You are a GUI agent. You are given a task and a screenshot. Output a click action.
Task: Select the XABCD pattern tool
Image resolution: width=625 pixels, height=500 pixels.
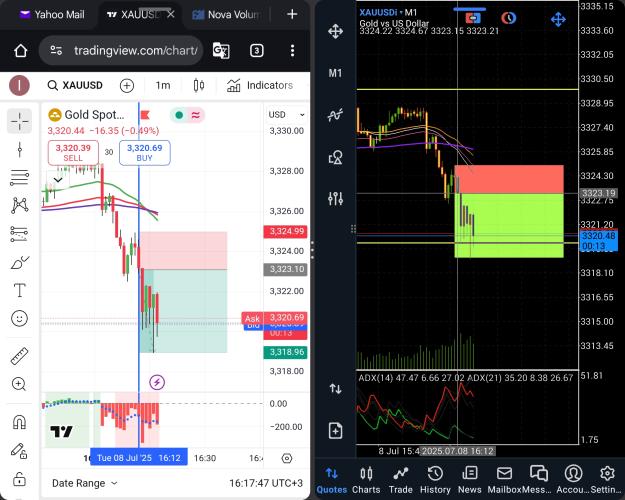[x=20, y=205]
